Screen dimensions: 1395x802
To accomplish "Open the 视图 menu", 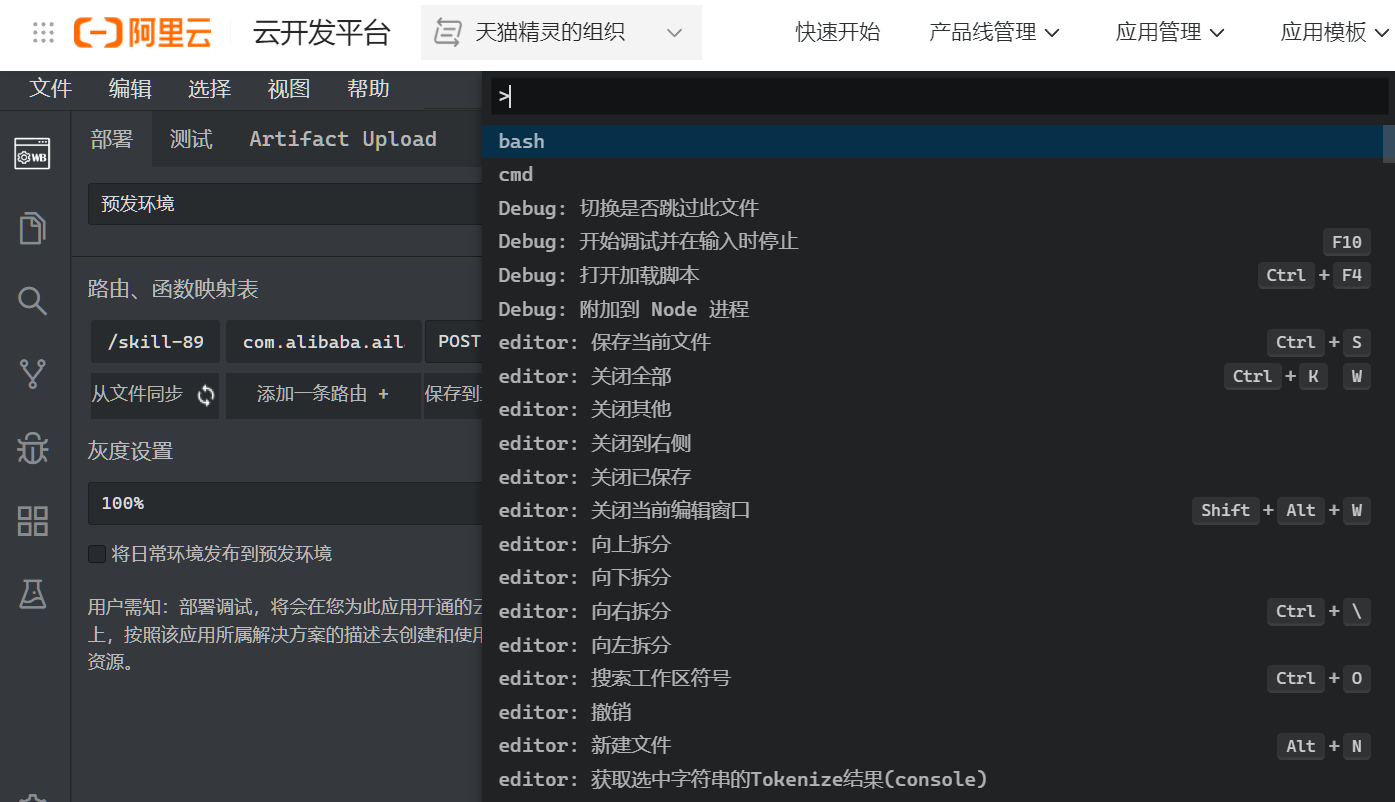I will coord(289,89).
